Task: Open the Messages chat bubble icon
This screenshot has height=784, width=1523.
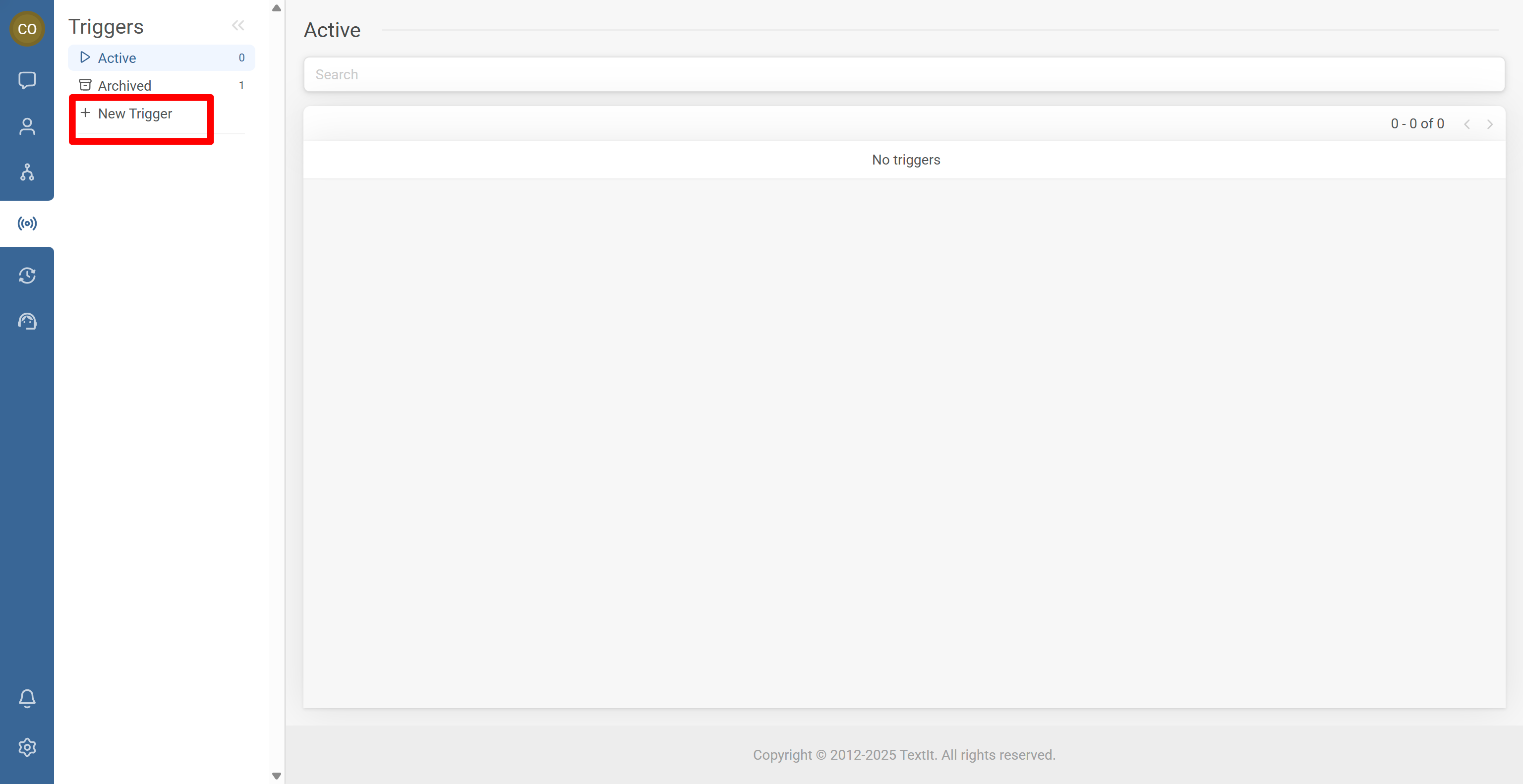Action: pos(27,80)
